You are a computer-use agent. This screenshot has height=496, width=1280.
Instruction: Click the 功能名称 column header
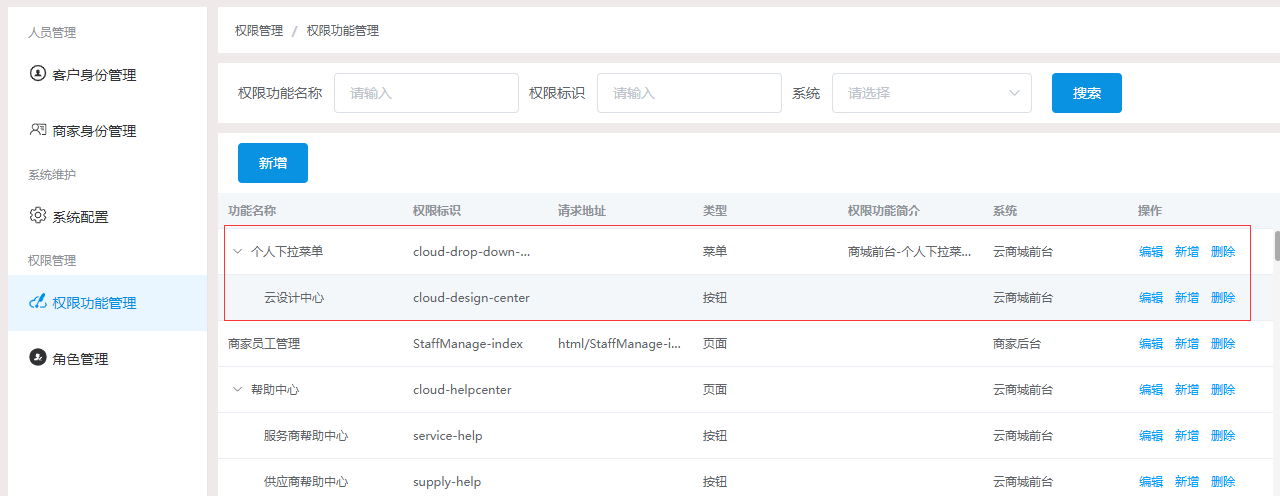pos(252,211)
